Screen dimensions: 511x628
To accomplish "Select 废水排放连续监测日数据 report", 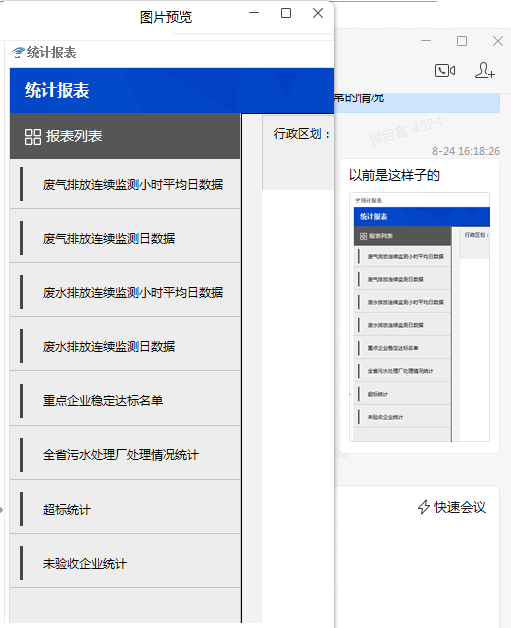I will click(x=125, y=346).
